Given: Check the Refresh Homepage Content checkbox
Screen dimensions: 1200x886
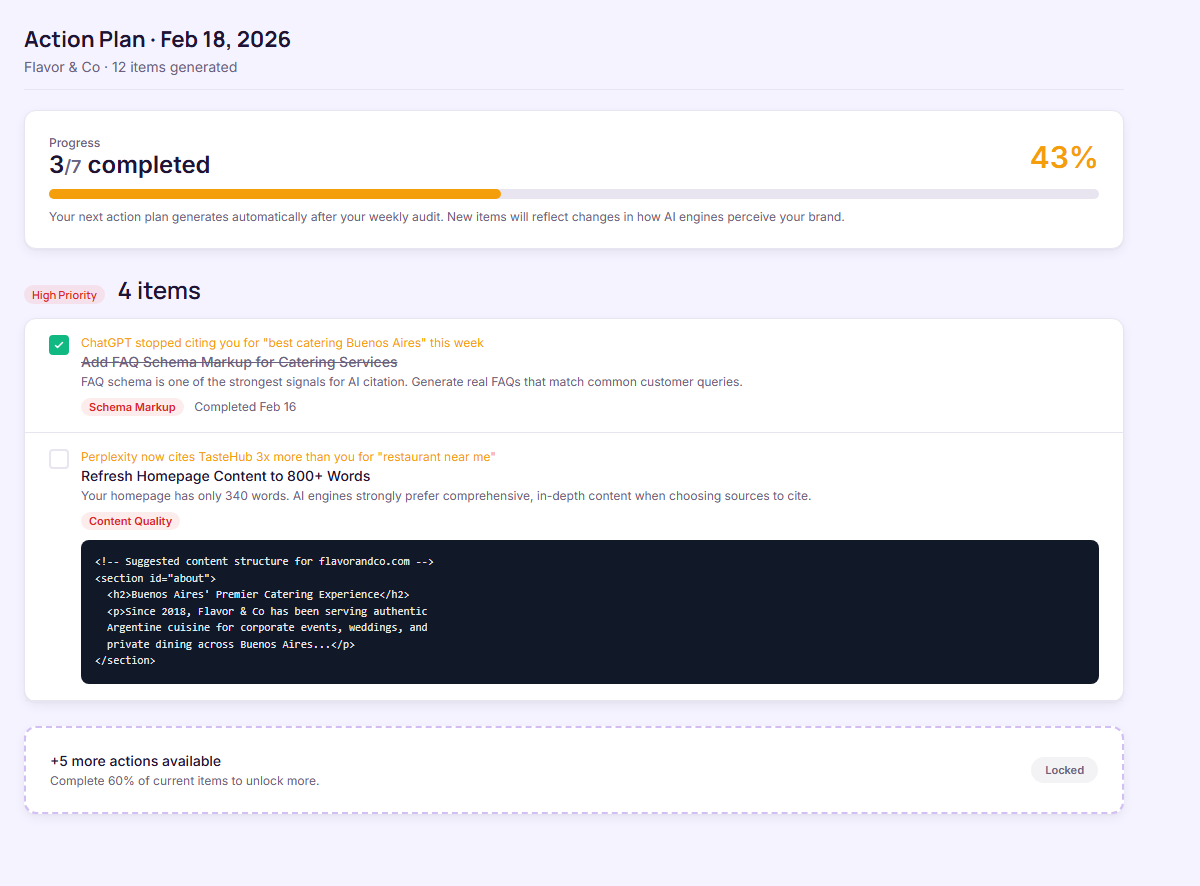Looking at the screenshot, I should click(59, 459).
